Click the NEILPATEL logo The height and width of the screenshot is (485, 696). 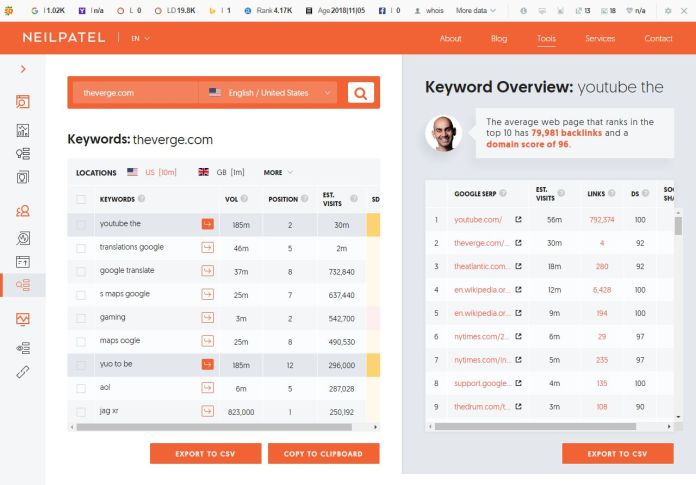pyautogui.click(x=64, y=38)
